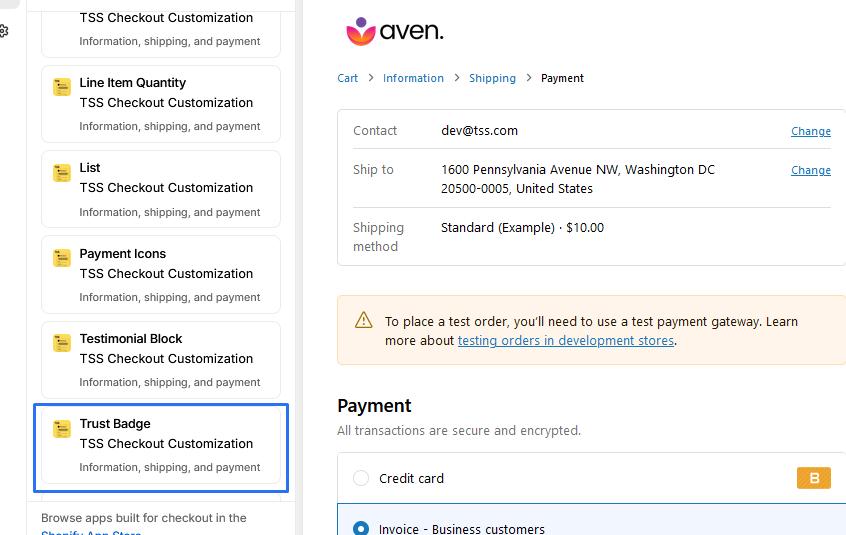Select the Line Item Quantity block title
The image size is (846, 535).
click(x=133, y=83)
